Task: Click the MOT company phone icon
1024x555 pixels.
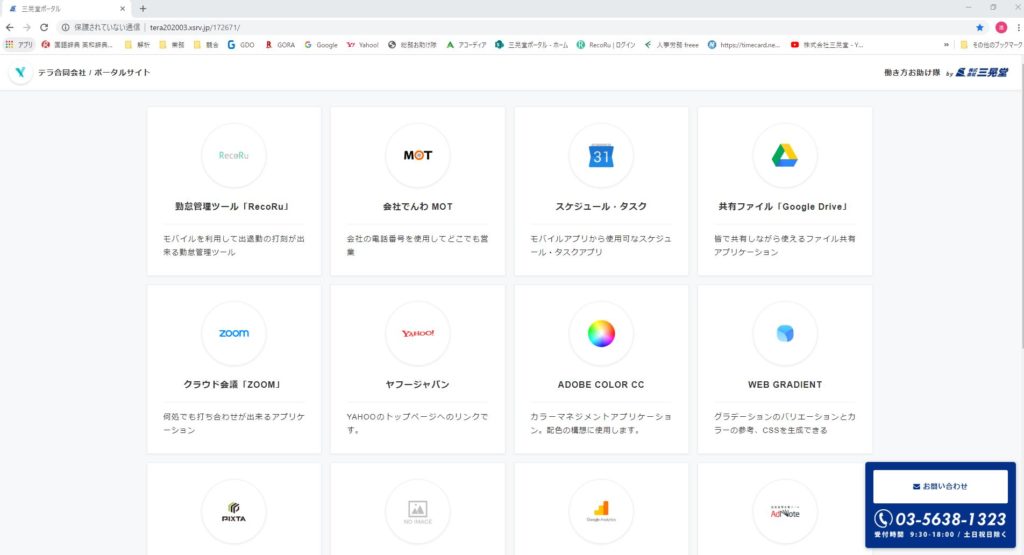Action: pos(417,155)
